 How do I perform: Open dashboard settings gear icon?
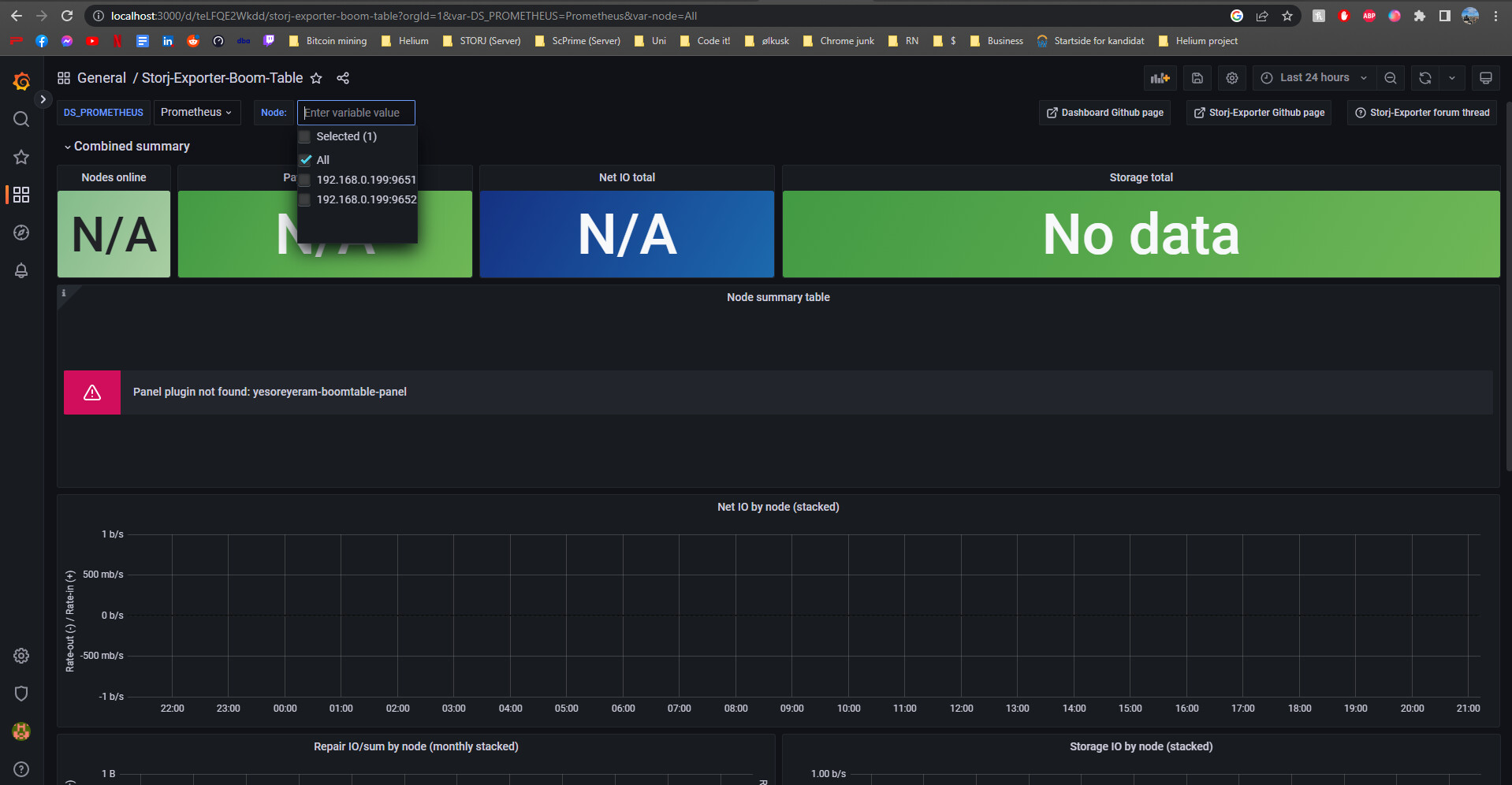point(1232,78)
